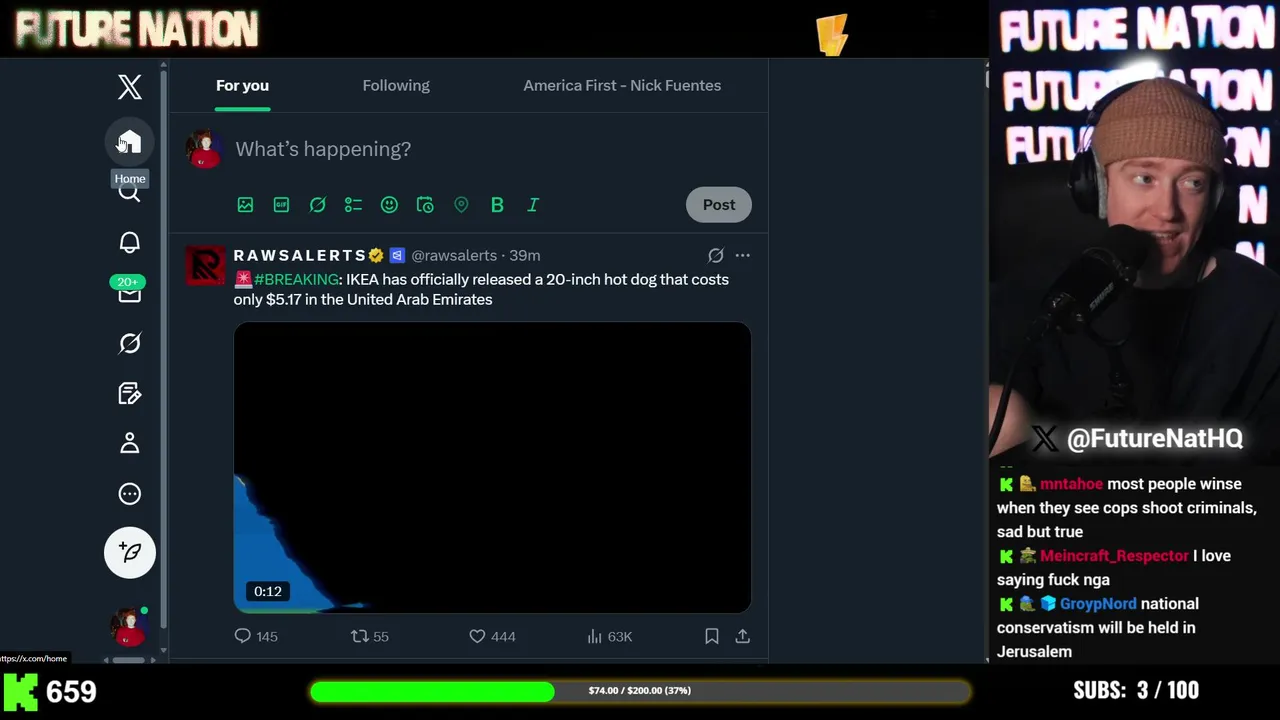Toggle italic formatting in the composer

click(533, 205)
